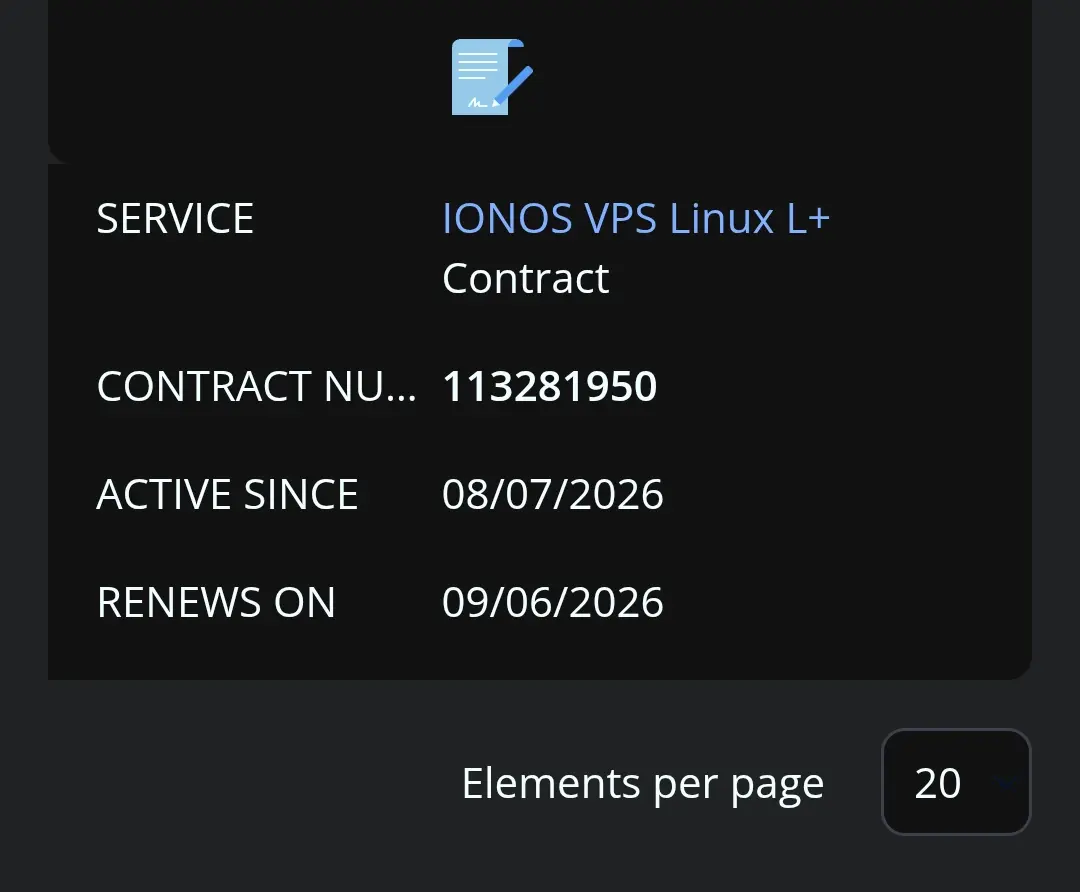Click contract number 113281950
Viewport: 1080px width, 892px height.
(550, 386)
